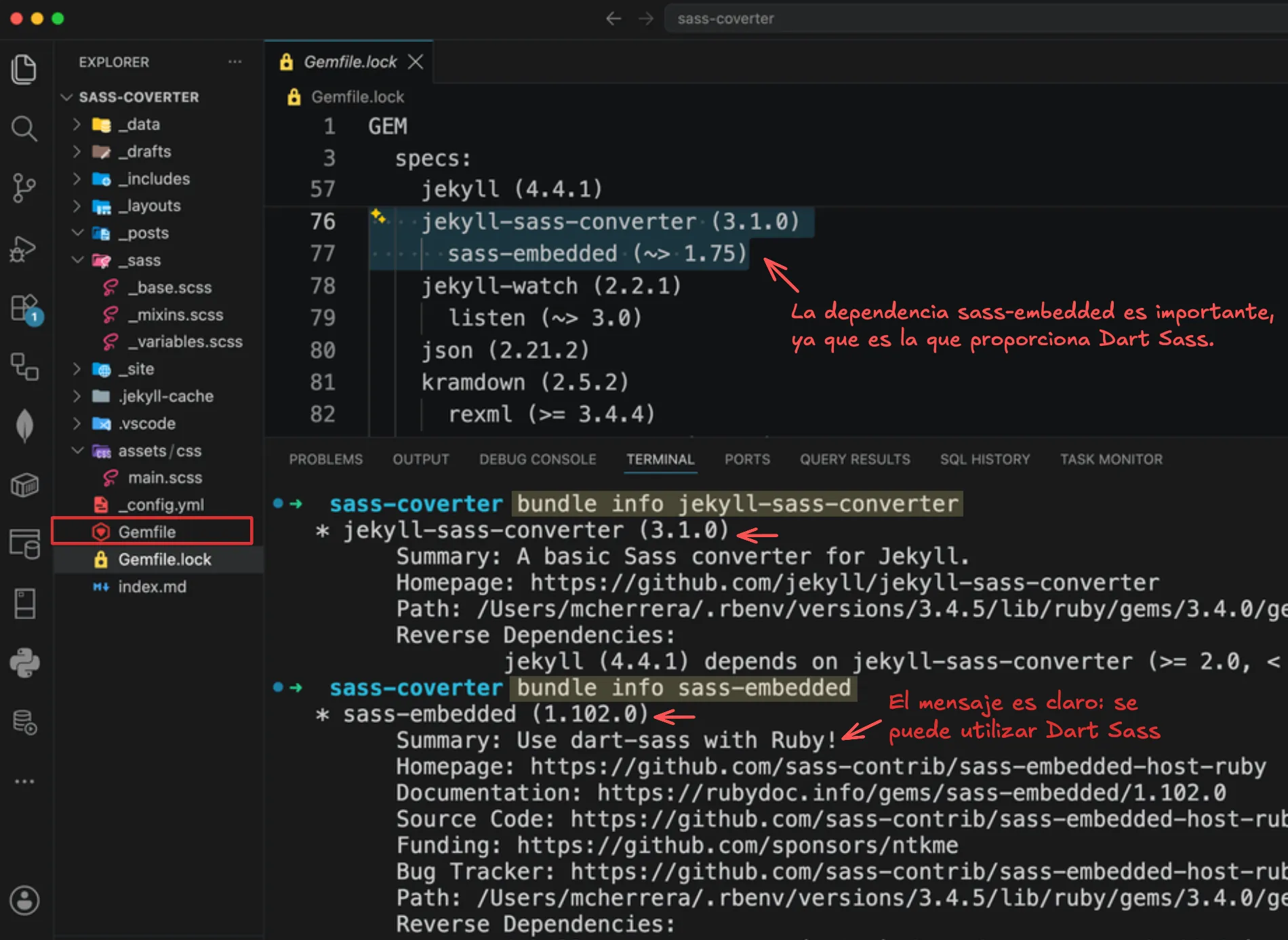Open the Explorer view in the activity bar
Viewport: 1288px width, 940px height.
click(24, 69)
